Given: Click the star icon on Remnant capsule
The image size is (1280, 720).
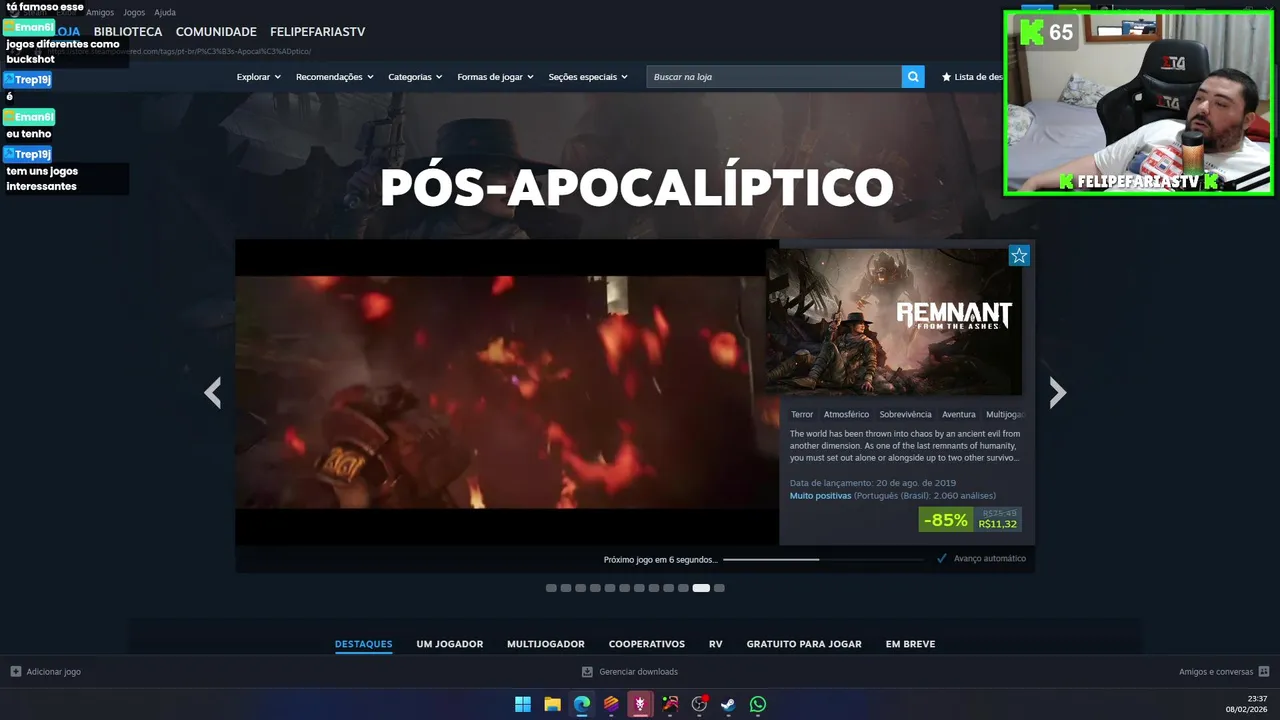Looking at the screenshot, I should click(1019, 256).
